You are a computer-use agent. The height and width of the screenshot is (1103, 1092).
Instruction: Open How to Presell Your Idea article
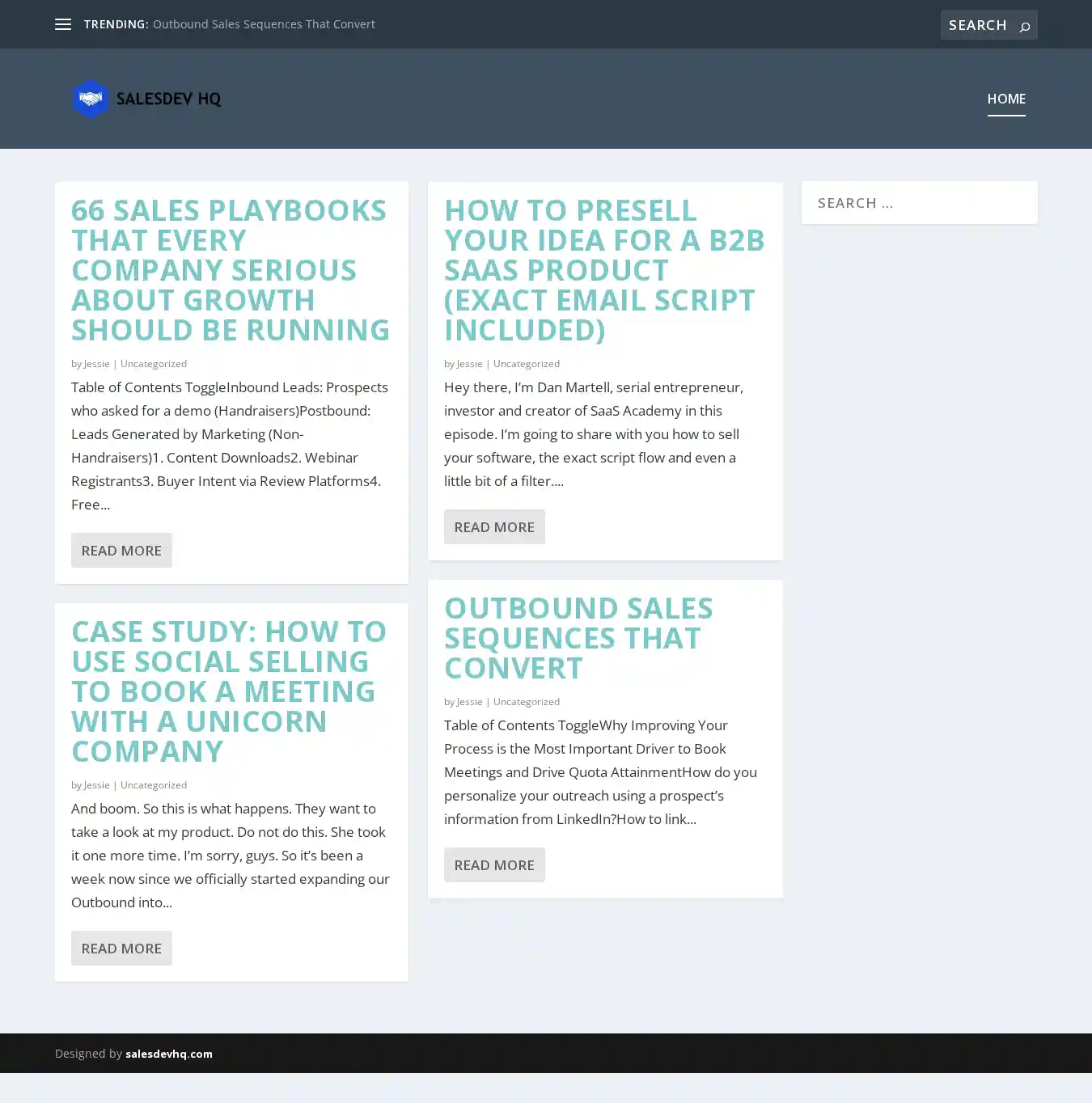pos(604,269)
